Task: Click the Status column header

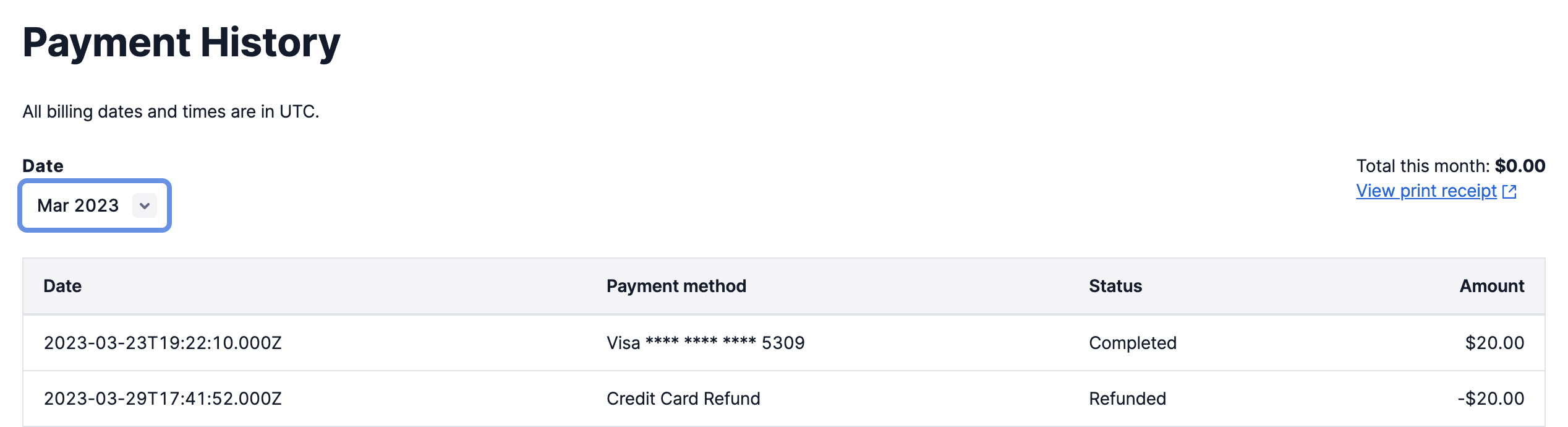Action: tap(1115, 286)
